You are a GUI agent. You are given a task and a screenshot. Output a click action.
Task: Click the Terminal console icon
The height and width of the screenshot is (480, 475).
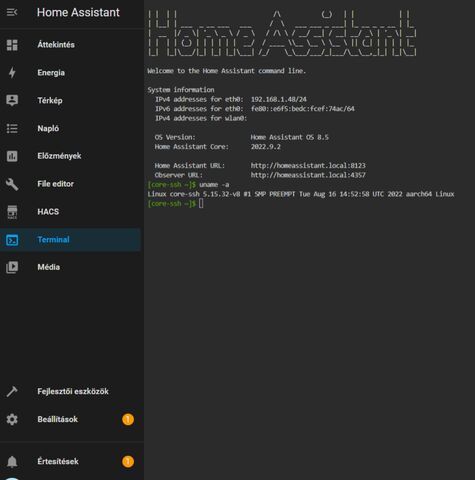tap(12, 240)
